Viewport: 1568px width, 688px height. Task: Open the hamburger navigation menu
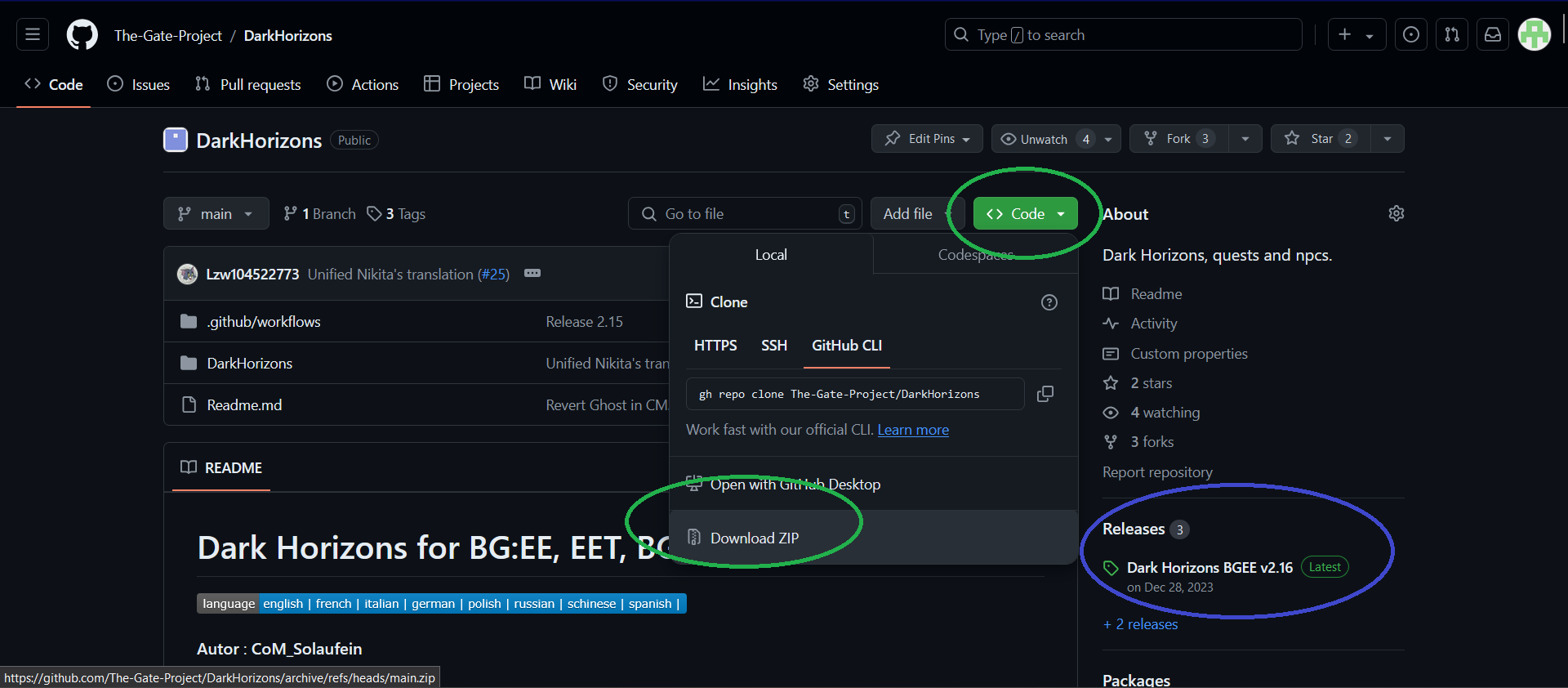pos(33,35)
